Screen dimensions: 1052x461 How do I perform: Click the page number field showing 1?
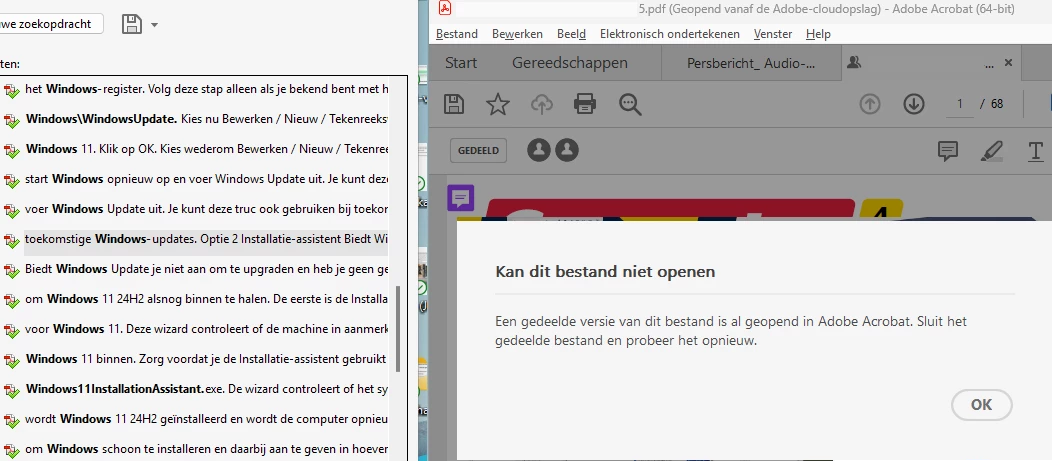pyautogui.click(x=960, y=104)
